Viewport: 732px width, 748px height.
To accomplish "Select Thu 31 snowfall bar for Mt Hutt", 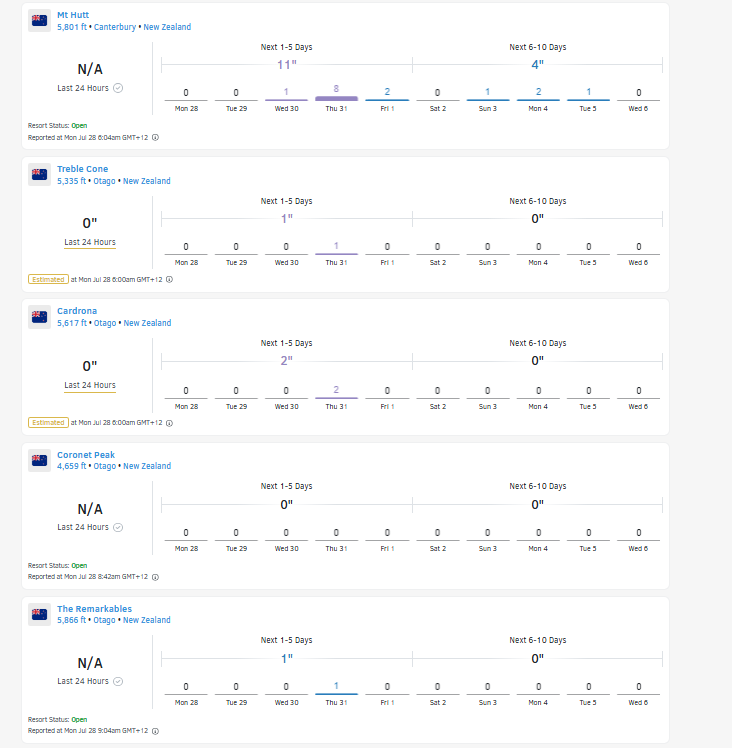I will click(x=336, y=98).
